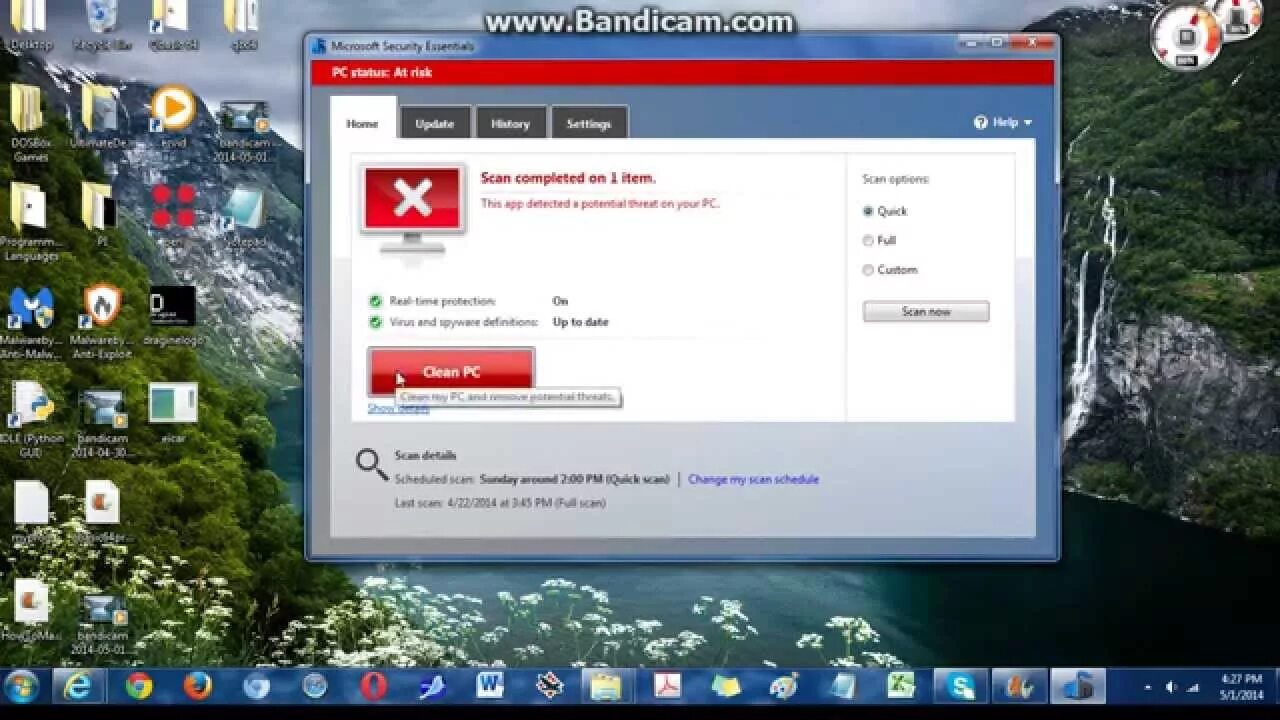Viewport: 1280px width, 720px height.
Task: Select red four-dots desktop shortcut
Action: (x=173, y=214)
